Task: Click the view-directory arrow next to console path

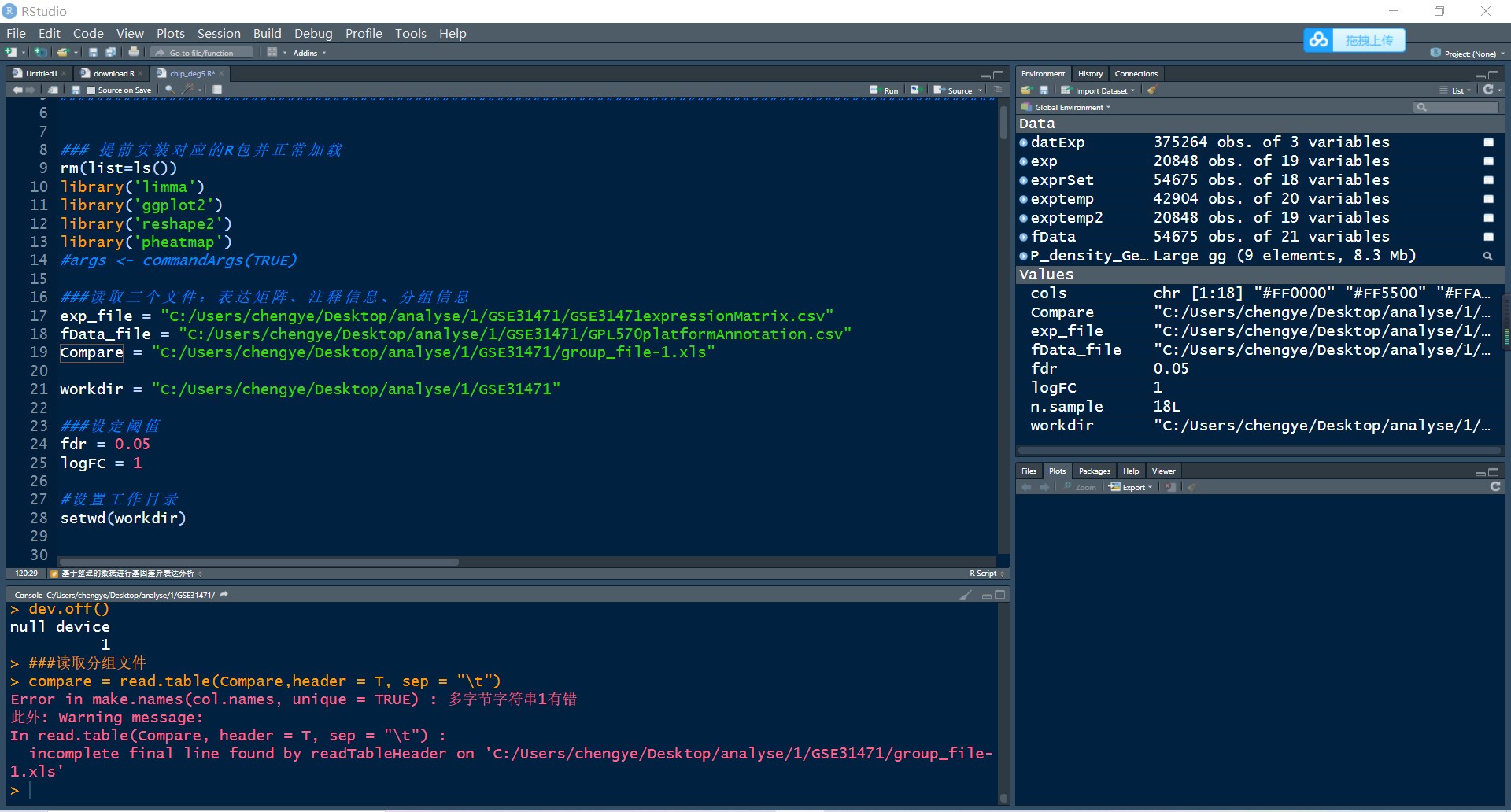Action: [224, 595]
